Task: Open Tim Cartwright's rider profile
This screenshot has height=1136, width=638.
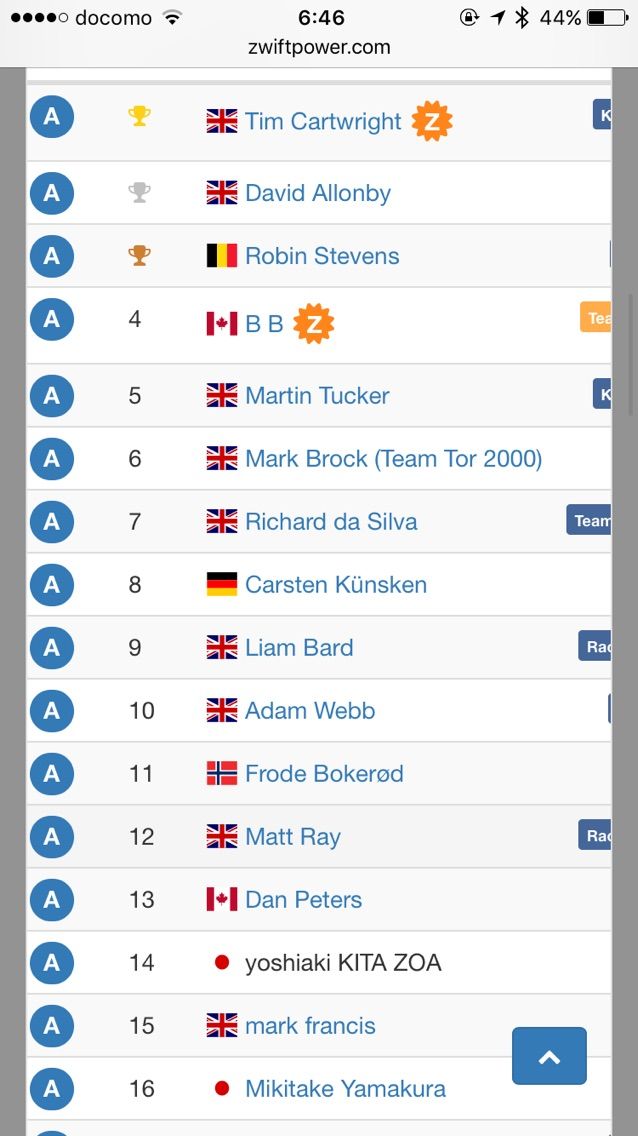Action: click(322, 121)
